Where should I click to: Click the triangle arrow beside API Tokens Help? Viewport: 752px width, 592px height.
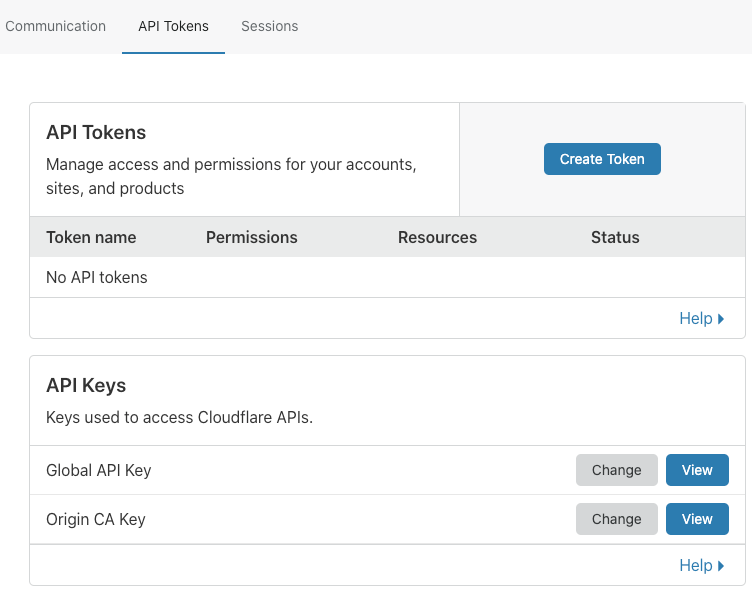pyautogui.click(x=722, y=319)
